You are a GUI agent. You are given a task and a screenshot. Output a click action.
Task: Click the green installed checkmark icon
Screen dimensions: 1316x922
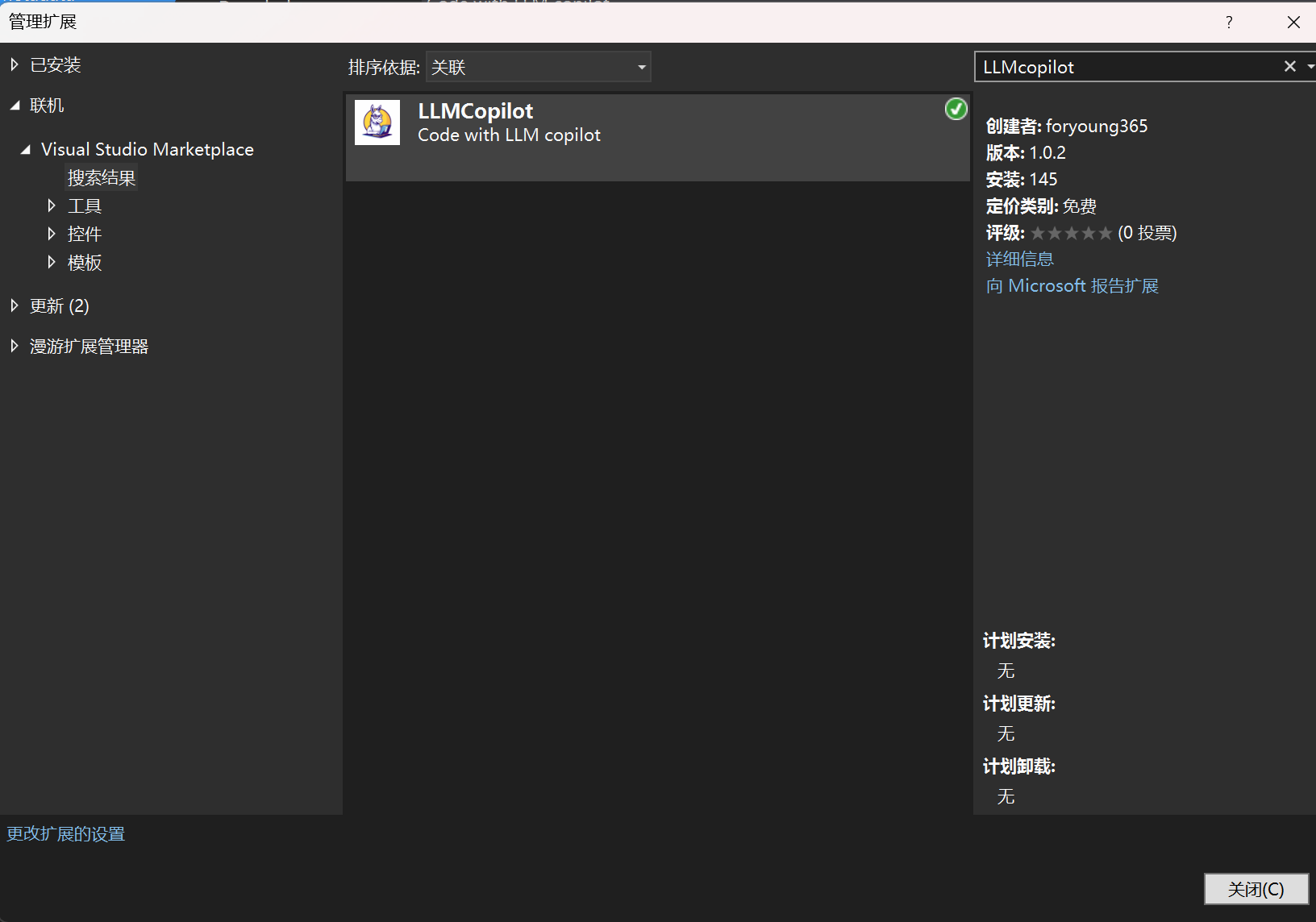pyautogui.click(x=956, y=109)
